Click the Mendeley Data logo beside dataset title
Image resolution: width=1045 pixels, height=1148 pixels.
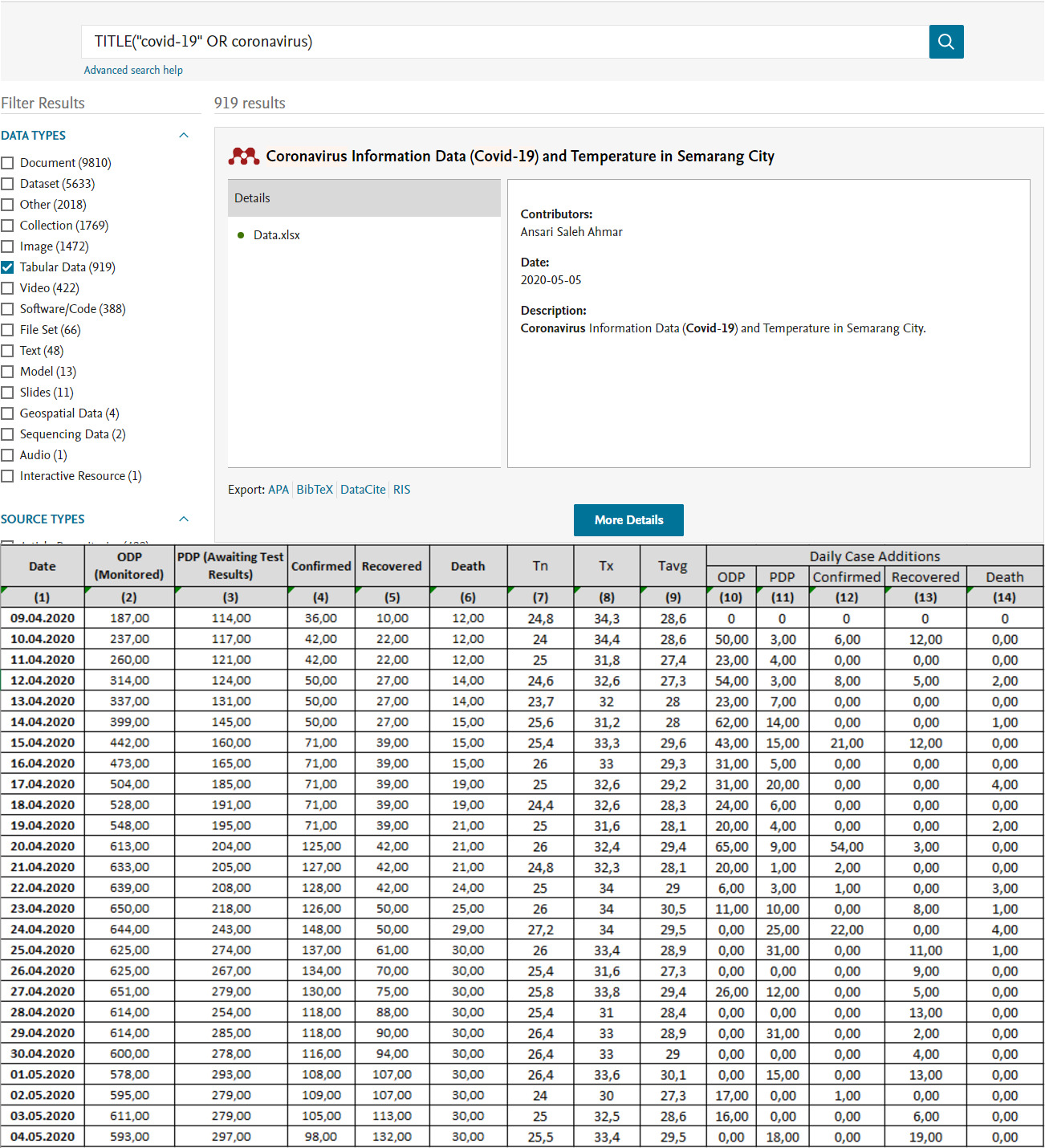[x=244, y=157]
